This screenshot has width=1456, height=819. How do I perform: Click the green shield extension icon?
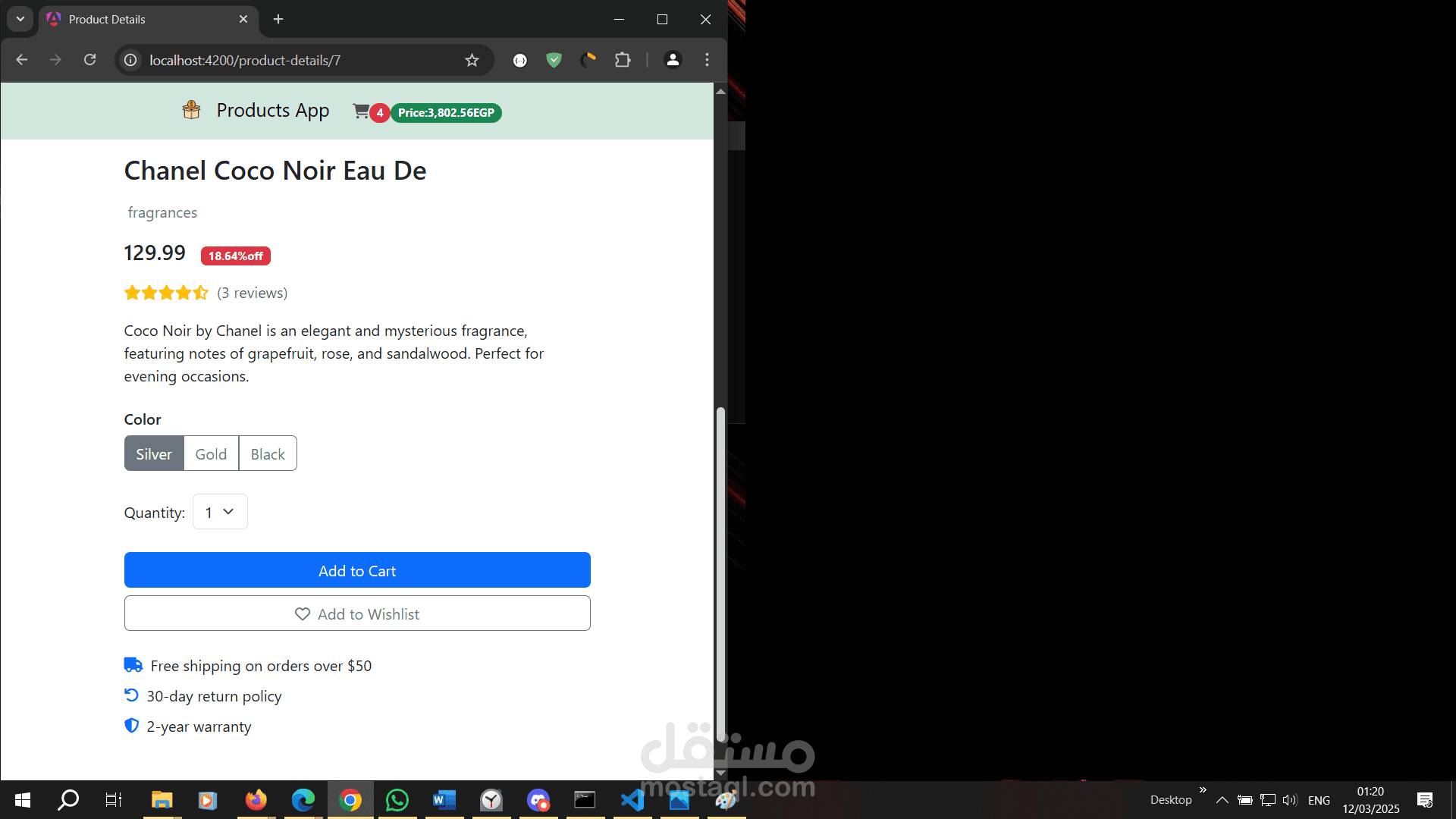tap(554, 60)
